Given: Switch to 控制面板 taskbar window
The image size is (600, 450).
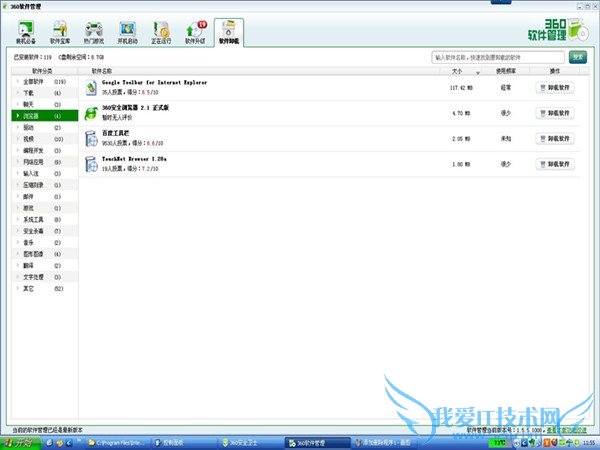Looking at the screenshot, I should tap(184, 443).
